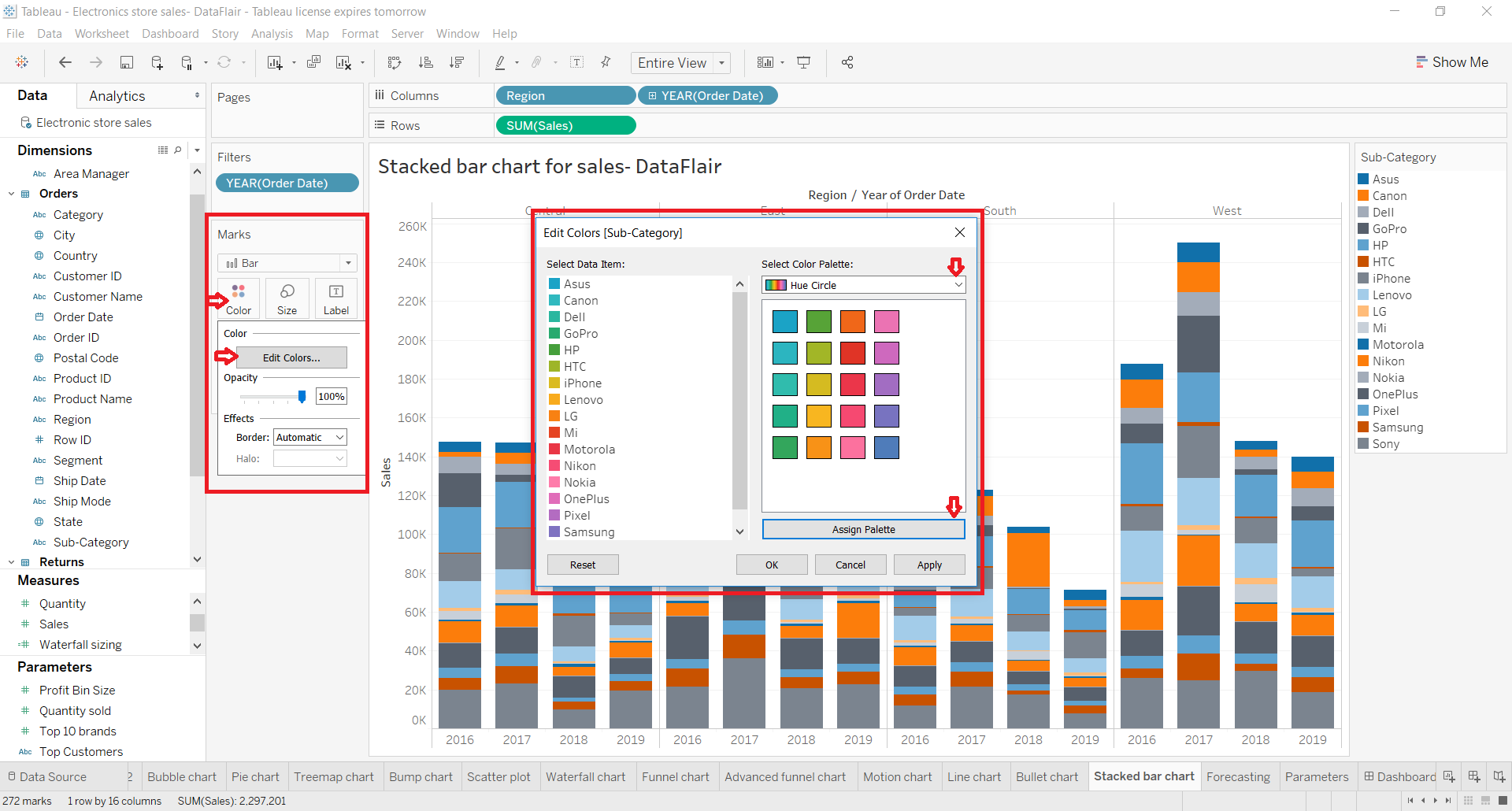Enter Presentation Mode from the toolbar
Image resolution: width=1512 pixels, height=811 pixels.
[x=804, y=62]
